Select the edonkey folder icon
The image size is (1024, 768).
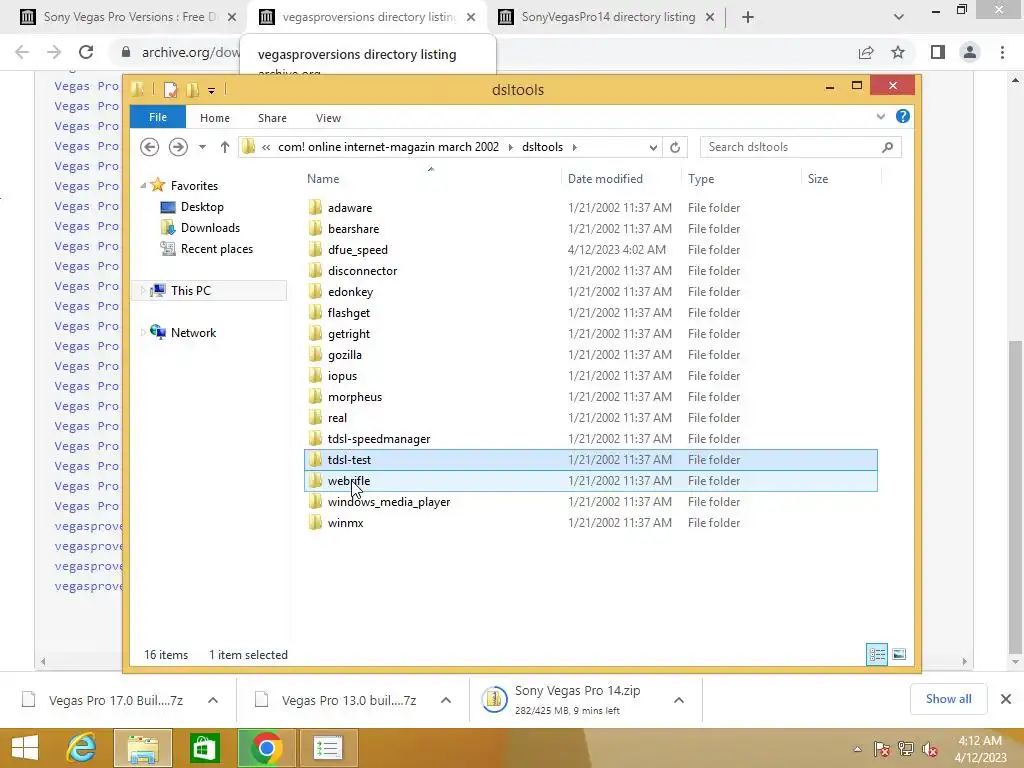point(315,291)
